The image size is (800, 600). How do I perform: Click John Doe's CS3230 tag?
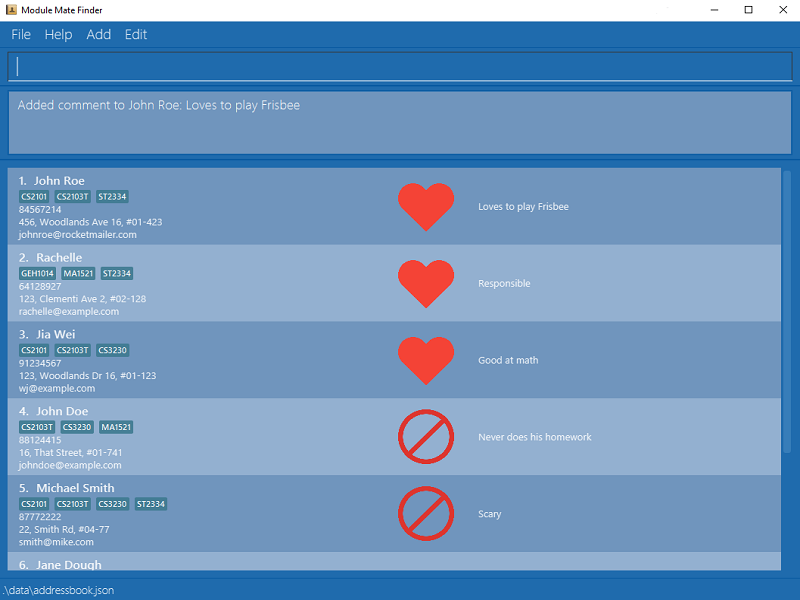pos(77,427)
